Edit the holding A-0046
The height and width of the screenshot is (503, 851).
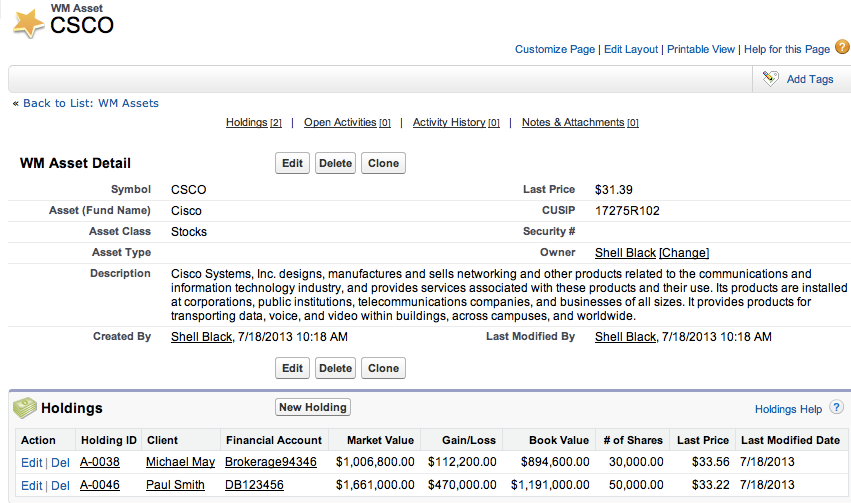coord(31,486)
